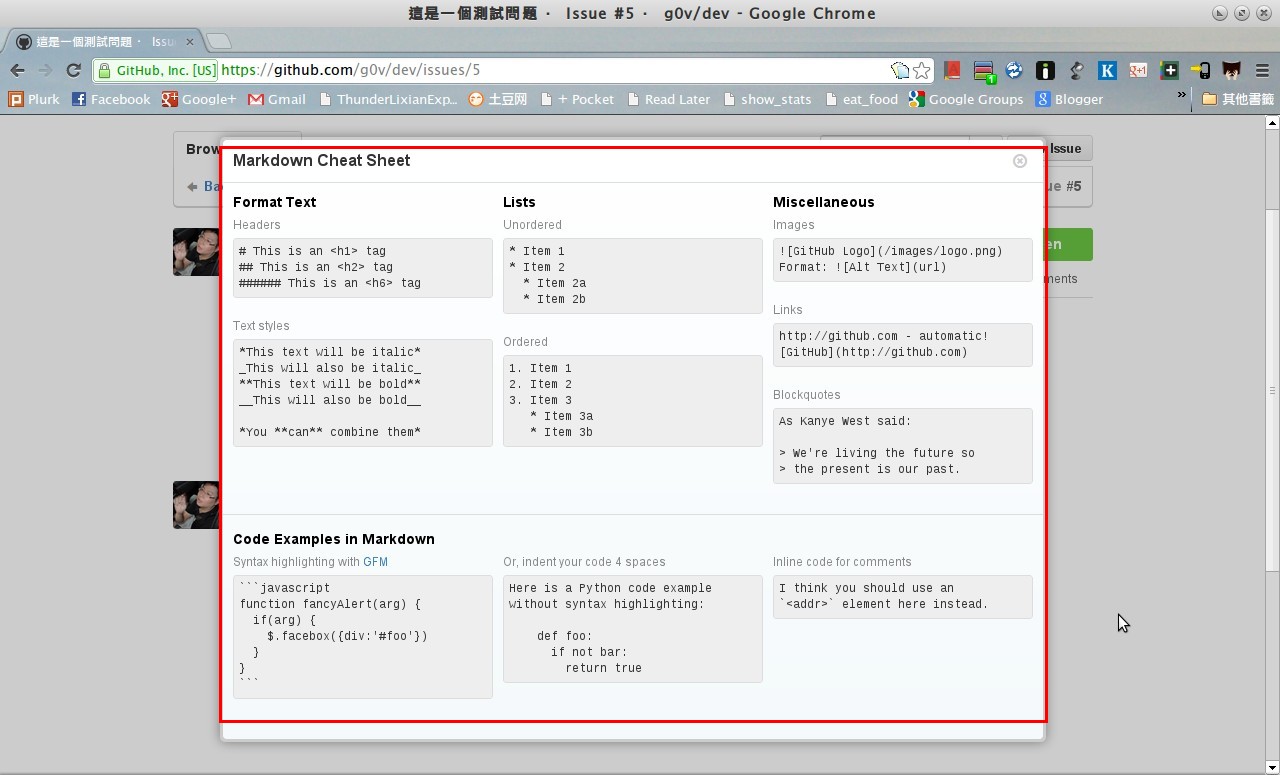Click the scrollbar down arrow
1280x775 pixels.
pos(1272,767)
